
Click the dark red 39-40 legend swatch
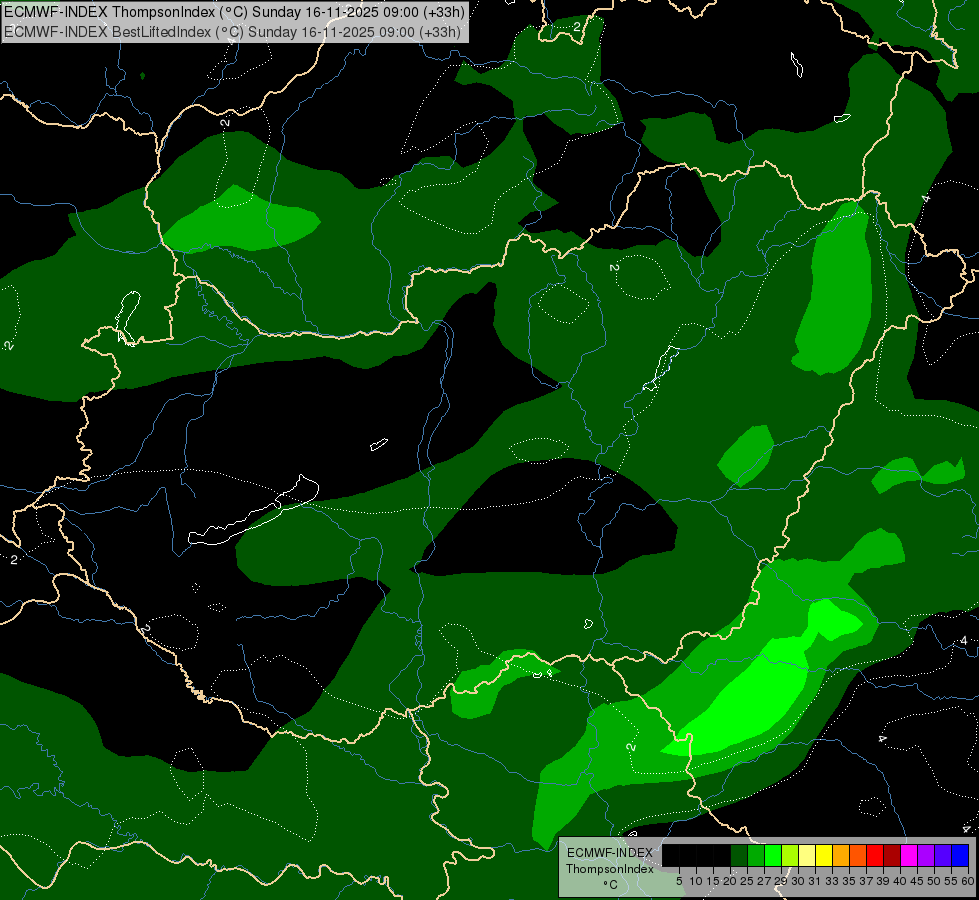892,855
